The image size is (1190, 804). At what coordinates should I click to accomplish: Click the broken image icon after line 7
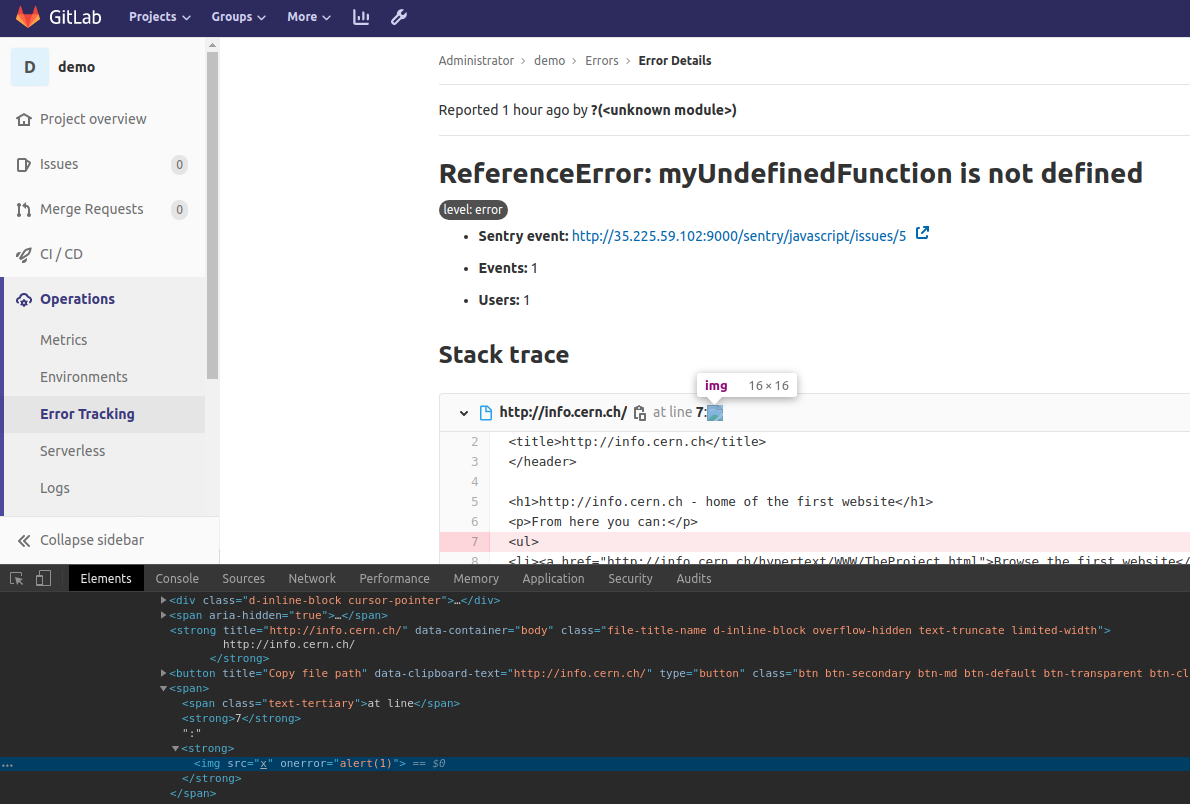coord(715,413)
